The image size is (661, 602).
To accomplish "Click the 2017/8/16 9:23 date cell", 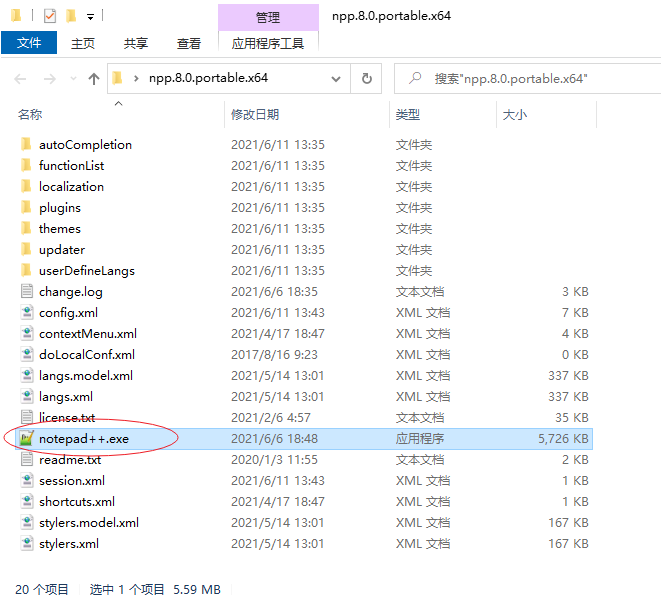I will point(274,355).
